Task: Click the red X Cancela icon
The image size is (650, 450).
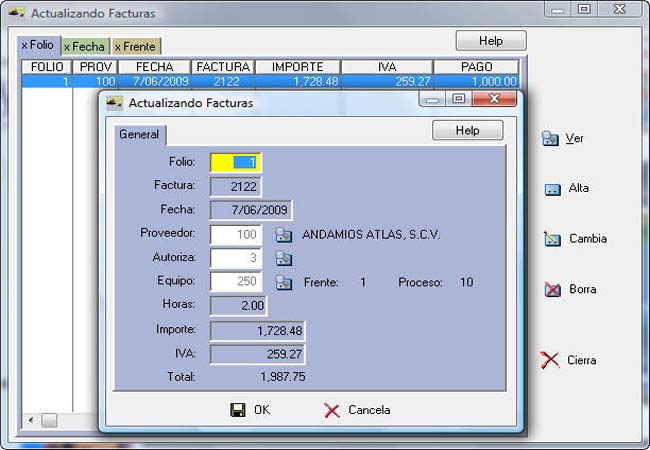Action: 332,410
